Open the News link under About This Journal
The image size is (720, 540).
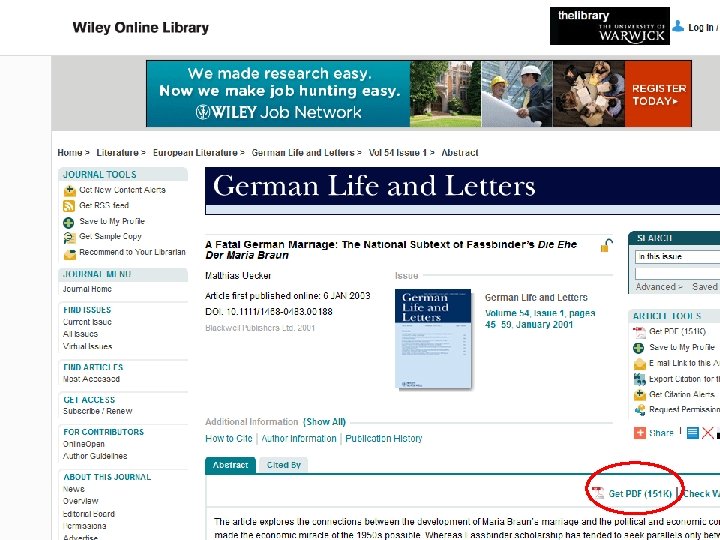74,489
